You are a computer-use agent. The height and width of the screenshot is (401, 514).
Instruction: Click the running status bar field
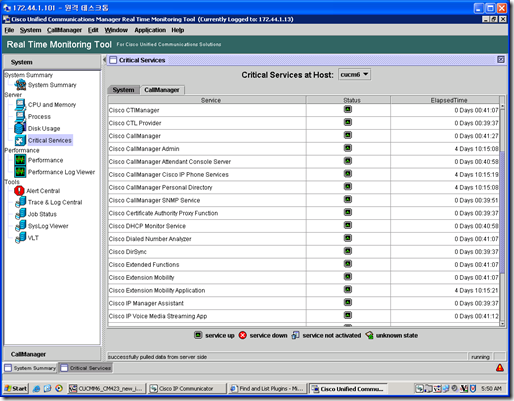[x=480, y=357]
